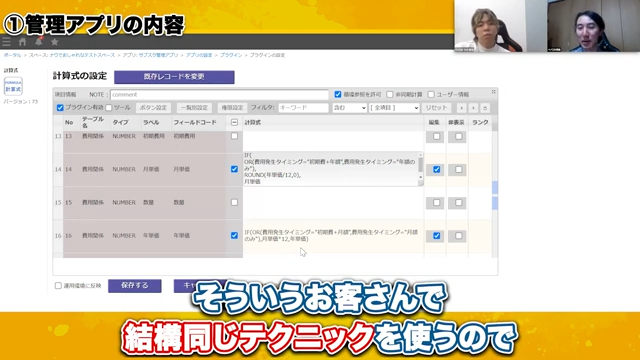Go to the portal via home icon

pyautogui.click(x=22, y=42)
